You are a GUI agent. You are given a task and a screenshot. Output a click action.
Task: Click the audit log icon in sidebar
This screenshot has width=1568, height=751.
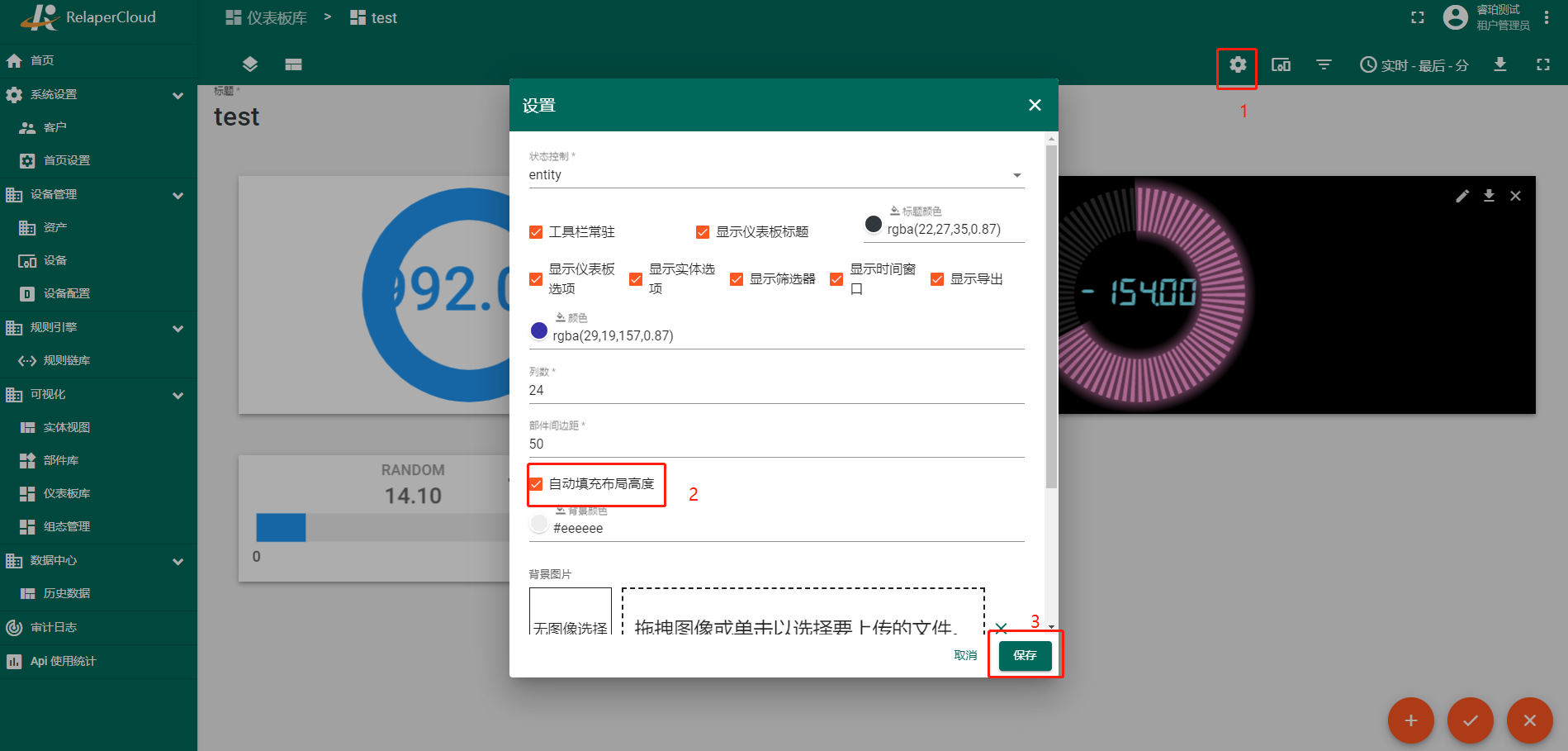(x=14, y=628)
